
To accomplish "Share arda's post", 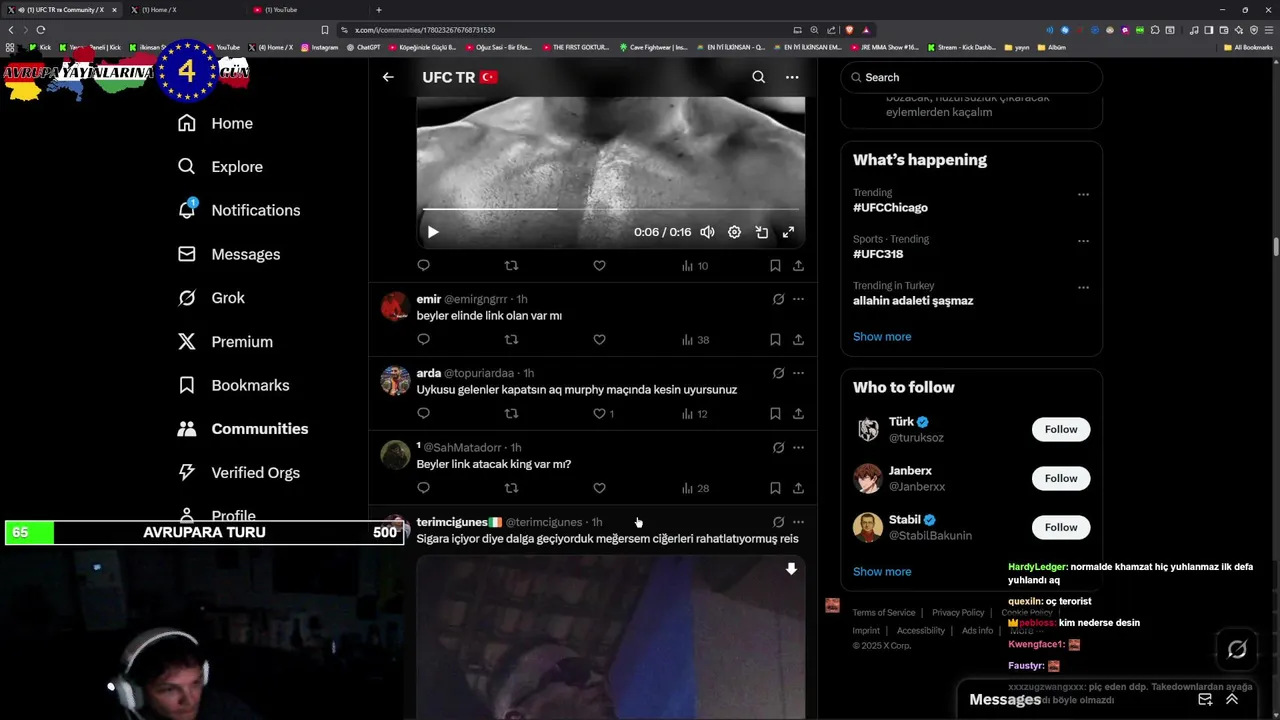I will pyautogui.click(x=798, y=414).
